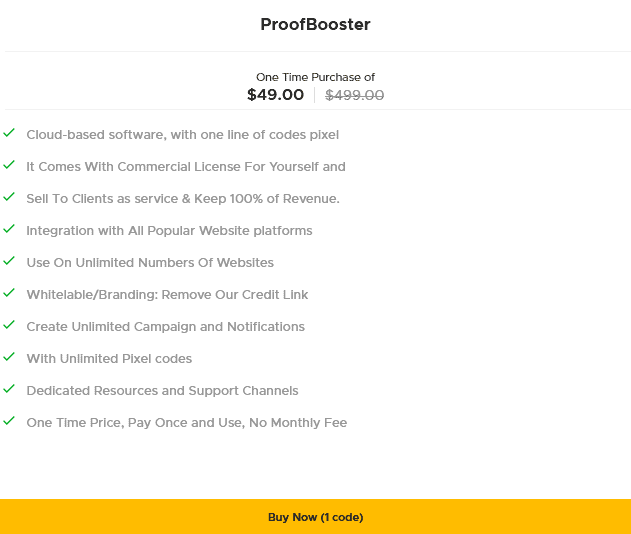Click checkmark beside Cloud-based software feature

click(9, 132)
